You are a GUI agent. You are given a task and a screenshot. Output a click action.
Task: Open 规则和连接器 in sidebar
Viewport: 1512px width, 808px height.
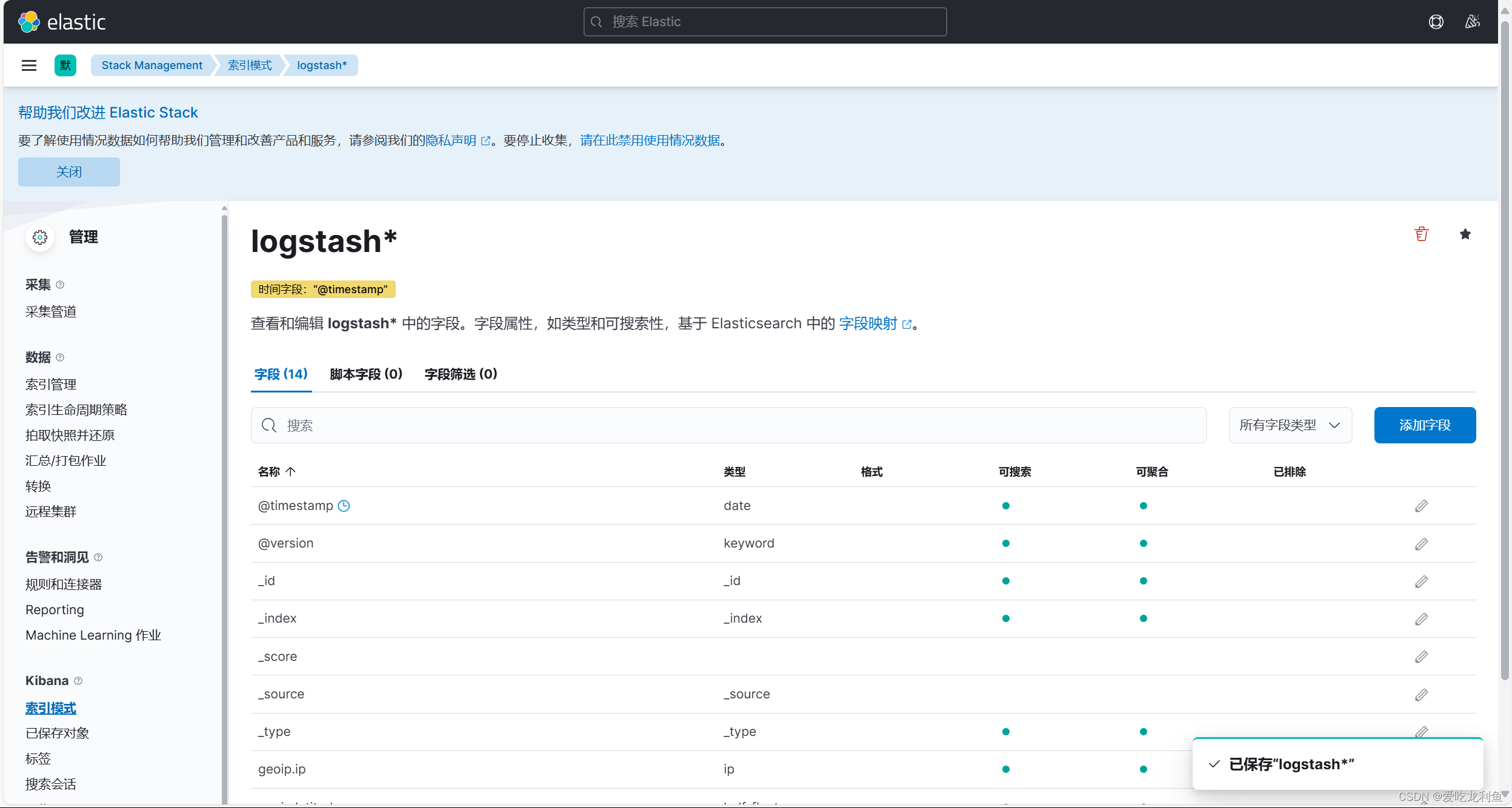(x=64, y=584)
